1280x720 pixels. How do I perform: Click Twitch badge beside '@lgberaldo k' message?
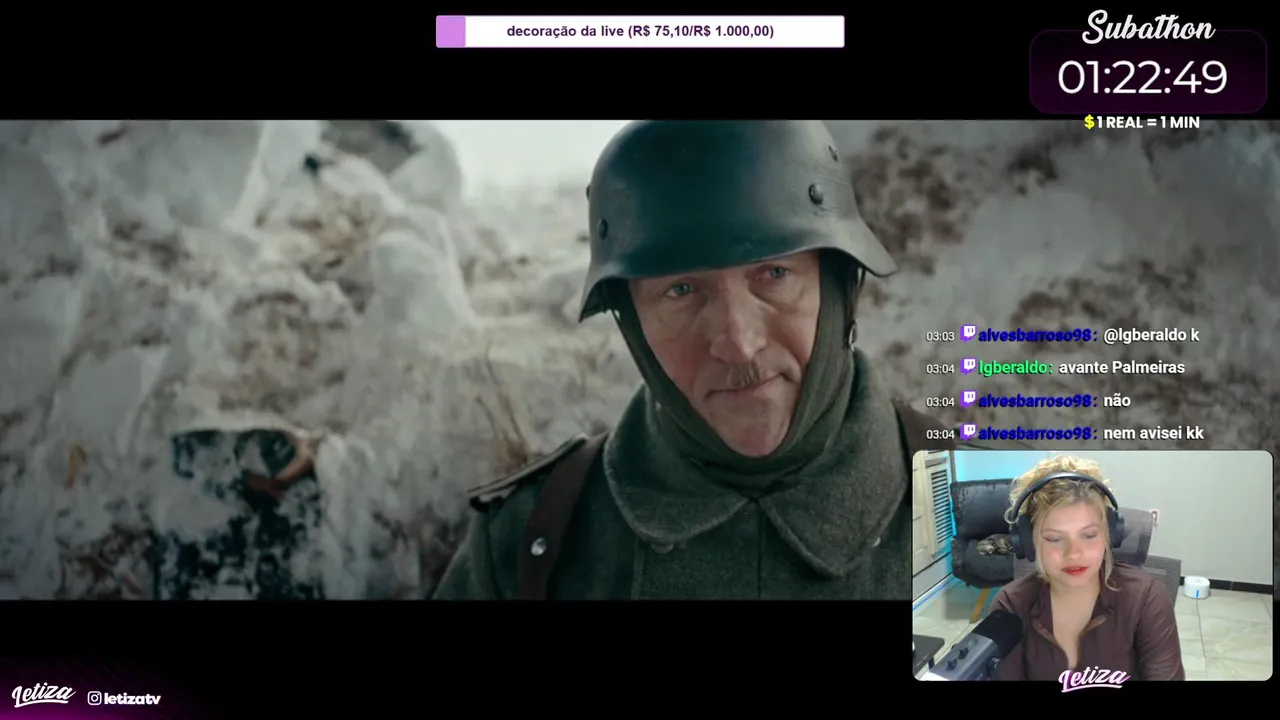968,334
